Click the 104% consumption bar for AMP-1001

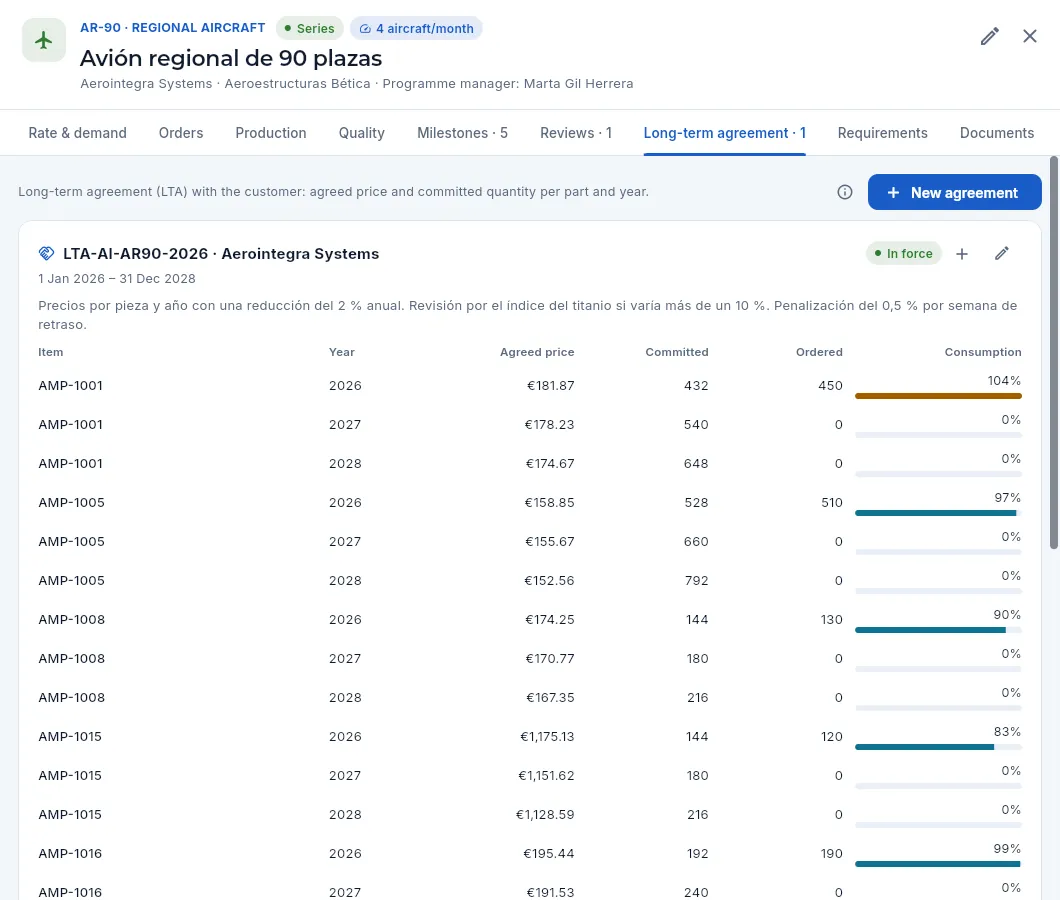click(x=938, y=396)
